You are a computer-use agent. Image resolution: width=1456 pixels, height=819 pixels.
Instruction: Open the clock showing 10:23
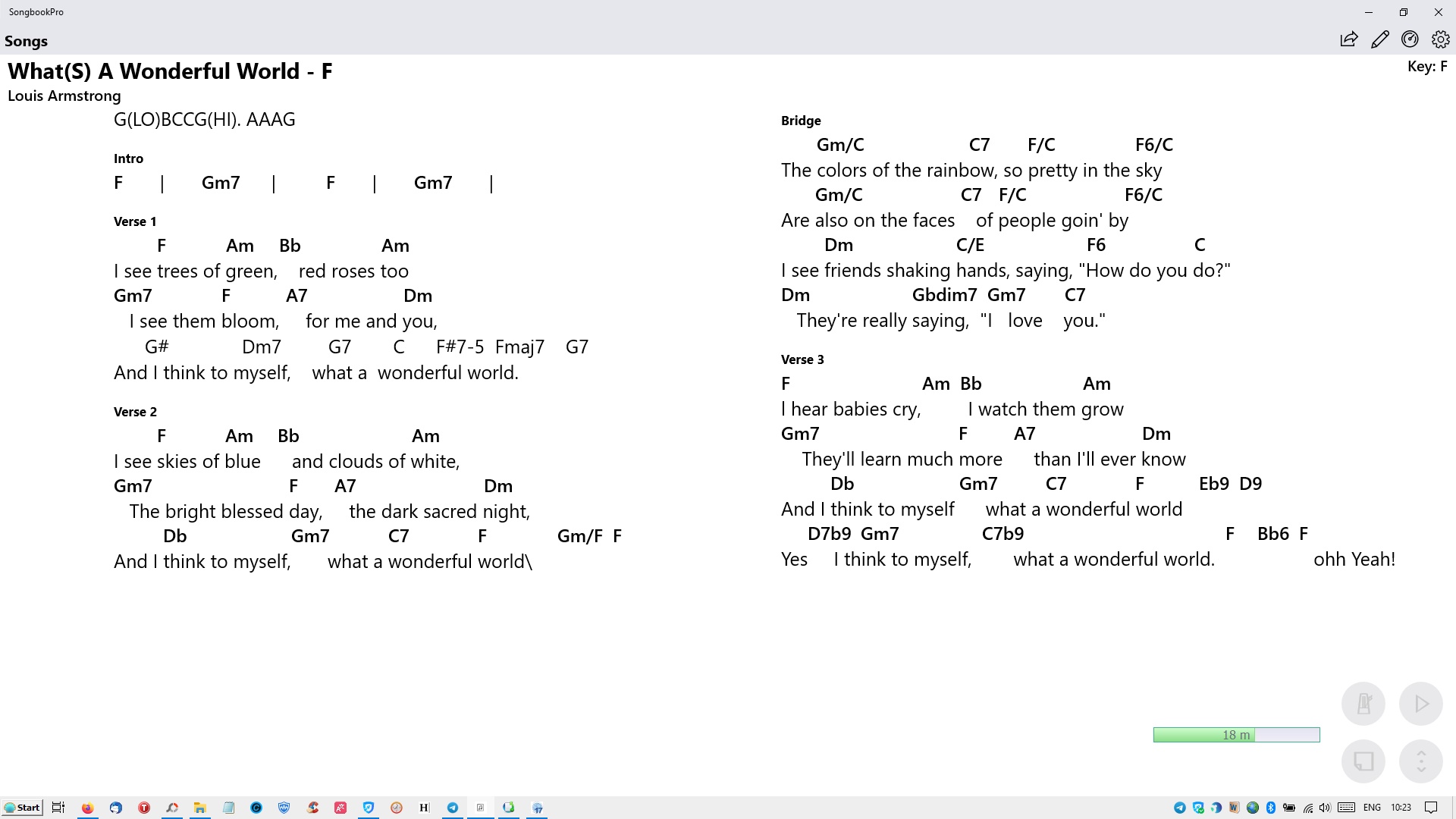(x=1401, y=808)
